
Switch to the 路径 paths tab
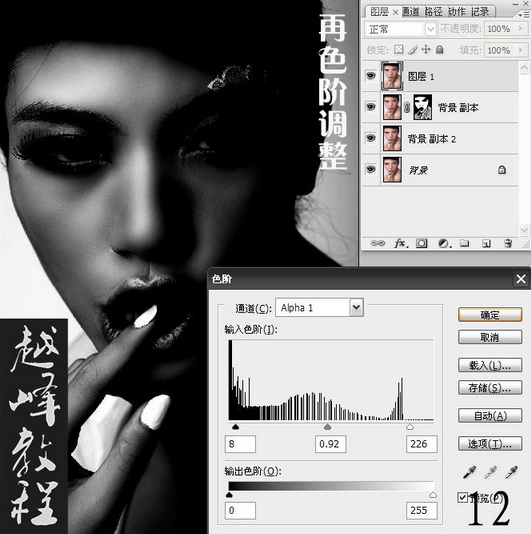(434, 12)
